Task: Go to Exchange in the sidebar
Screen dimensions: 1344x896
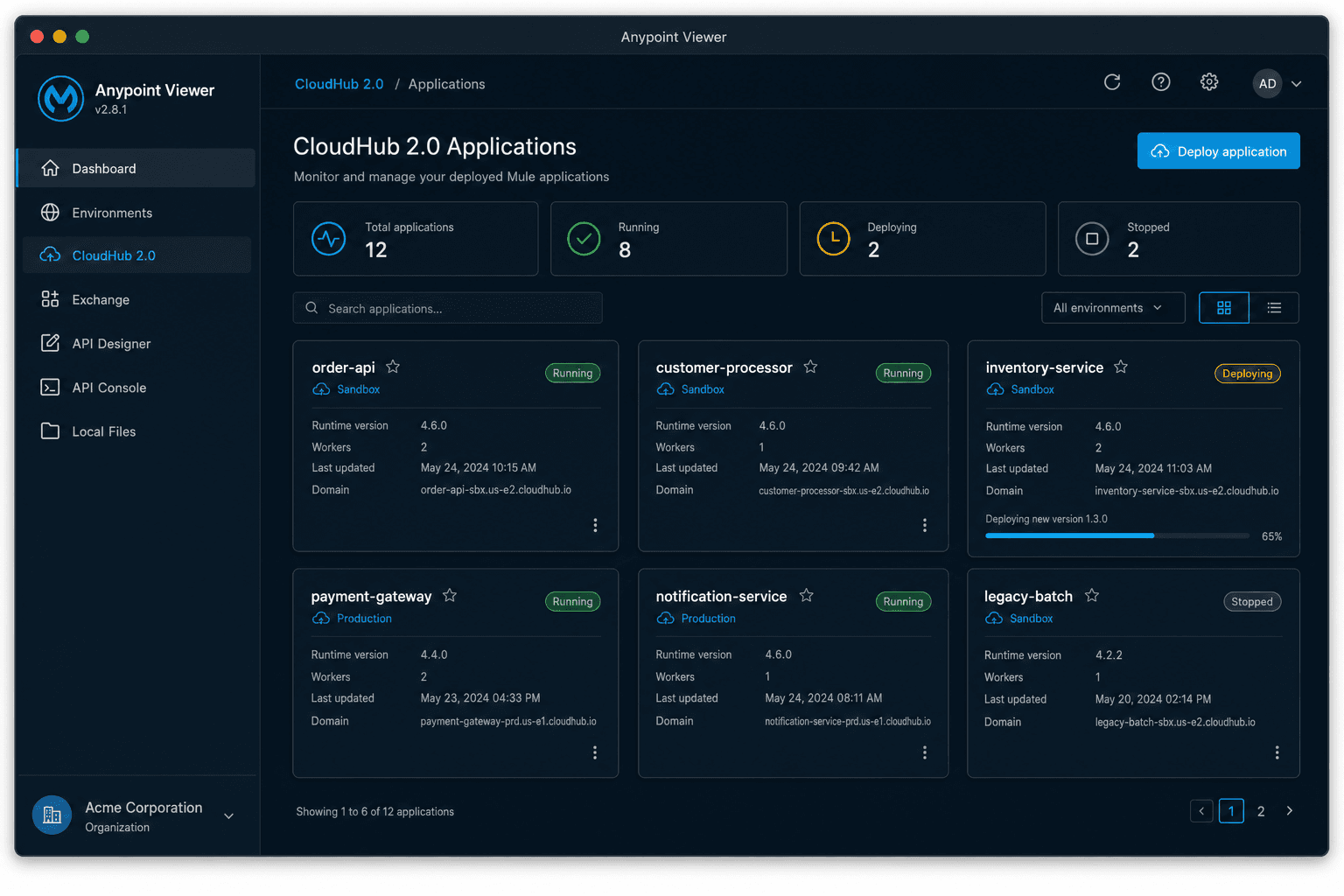Action: pos(136,300)
